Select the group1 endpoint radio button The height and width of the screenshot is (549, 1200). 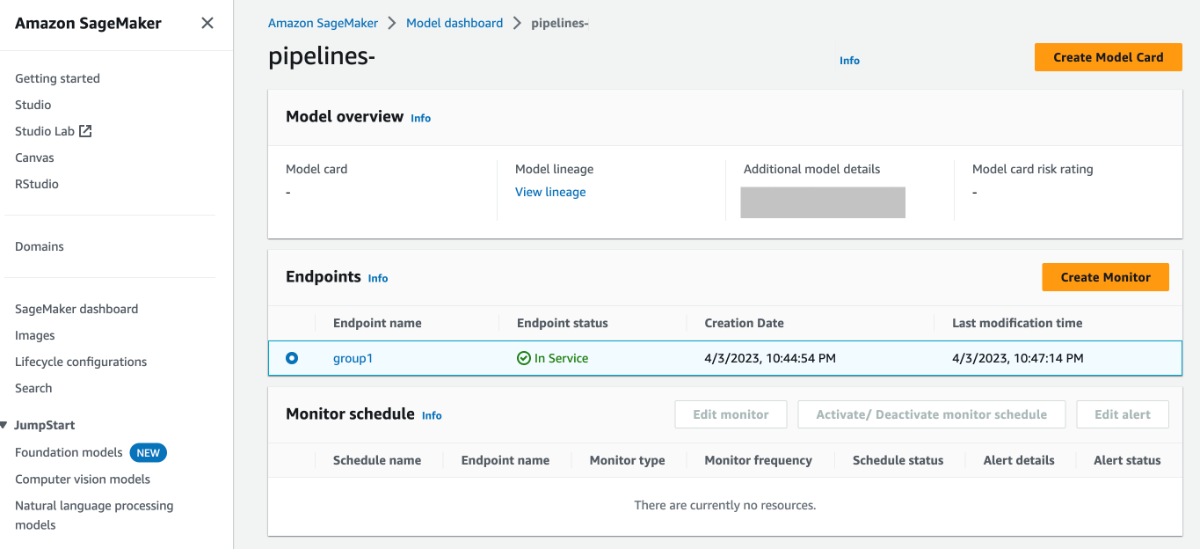tap(292, 358)
